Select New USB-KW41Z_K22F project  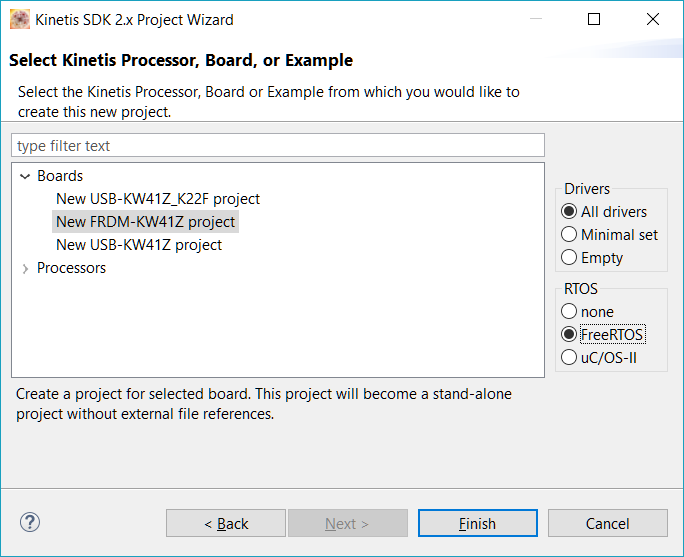[158, 199]
